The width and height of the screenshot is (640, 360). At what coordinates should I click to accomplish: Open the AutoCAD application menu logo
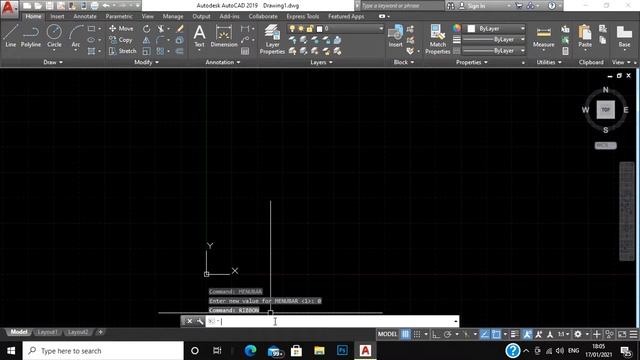click(x=9, y=8)
